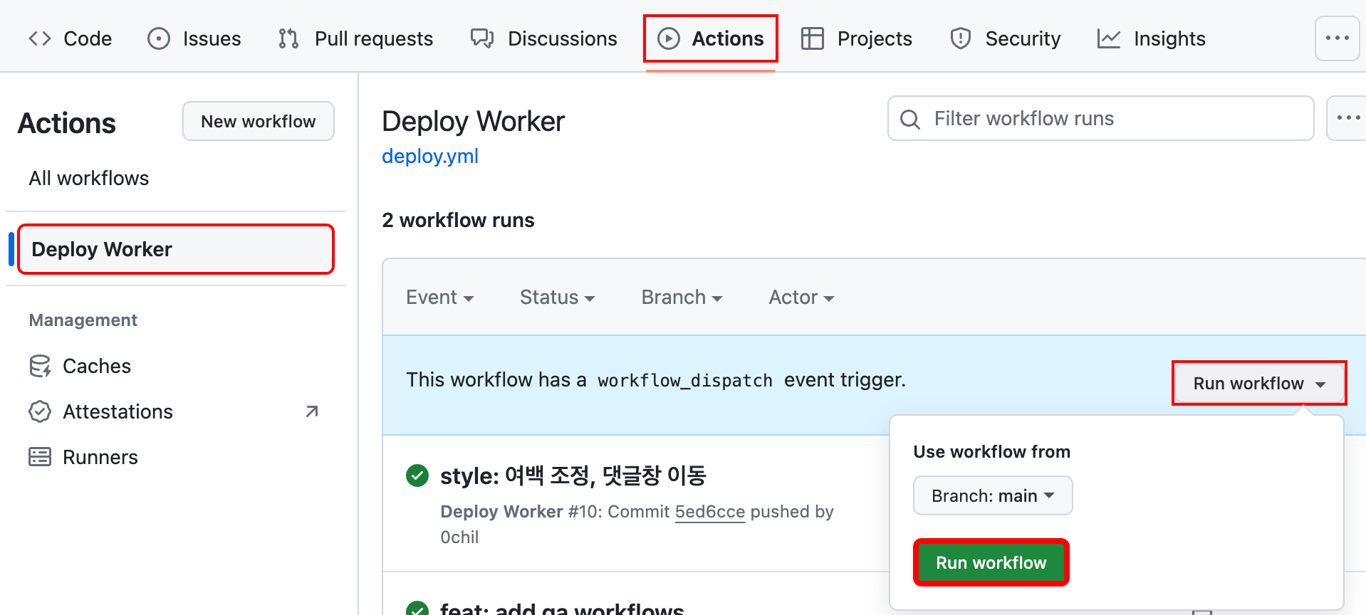Click the success check icon for run #10
Image resolution: width=1366 pixels, height=615 pixels.
coord(417,476)
